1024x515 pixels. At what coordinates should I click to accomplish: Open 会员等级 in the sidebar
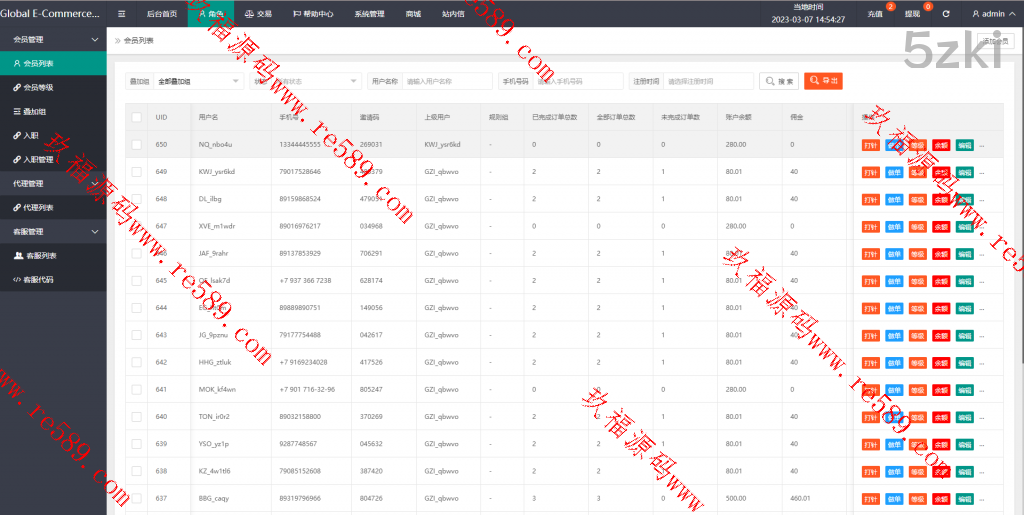tap(39, 87)
